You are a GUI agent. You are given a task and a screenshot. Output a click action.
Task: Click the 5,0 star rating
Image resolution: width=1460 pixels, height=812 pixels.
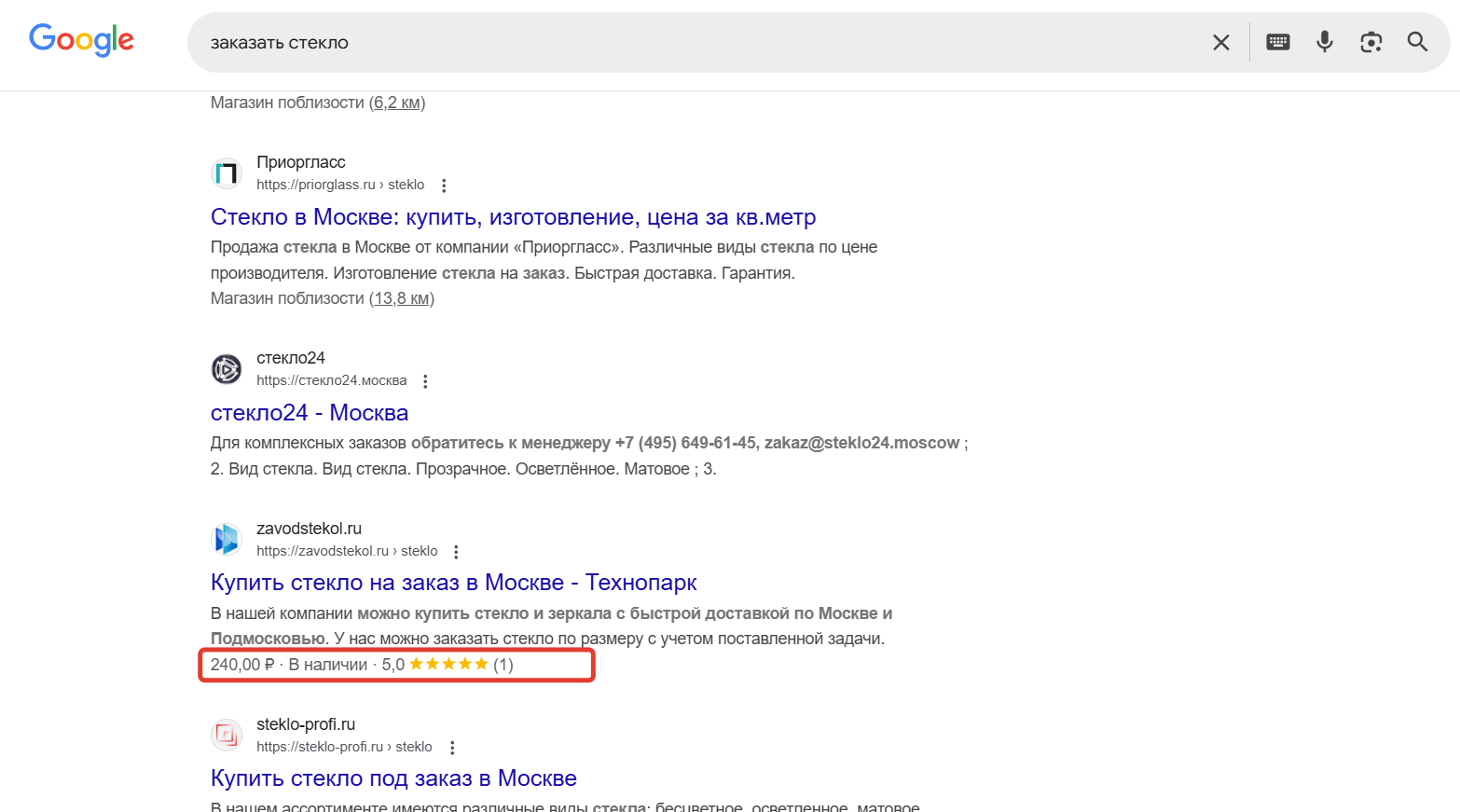[435, 665]
